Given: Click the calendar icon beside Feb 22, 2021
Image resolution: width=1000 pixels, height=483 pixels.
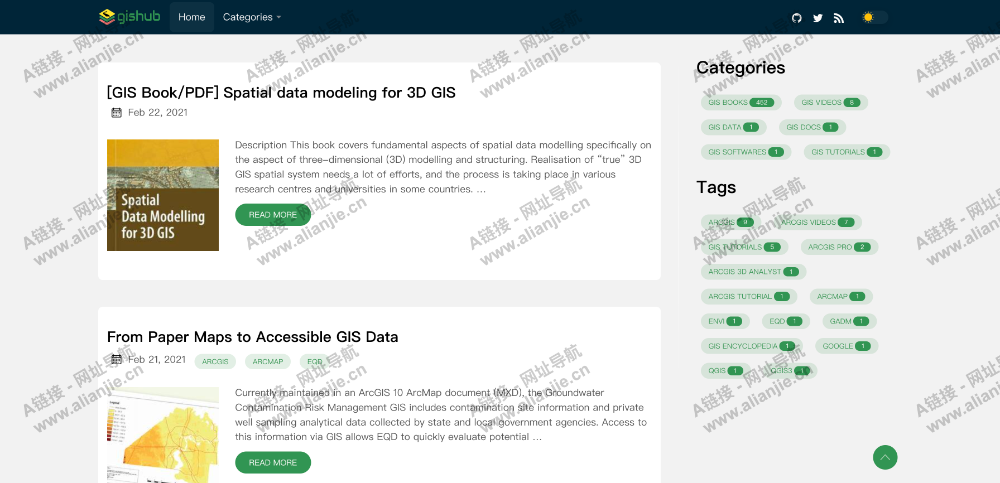Looking at the screenshot, I should 116,113.
